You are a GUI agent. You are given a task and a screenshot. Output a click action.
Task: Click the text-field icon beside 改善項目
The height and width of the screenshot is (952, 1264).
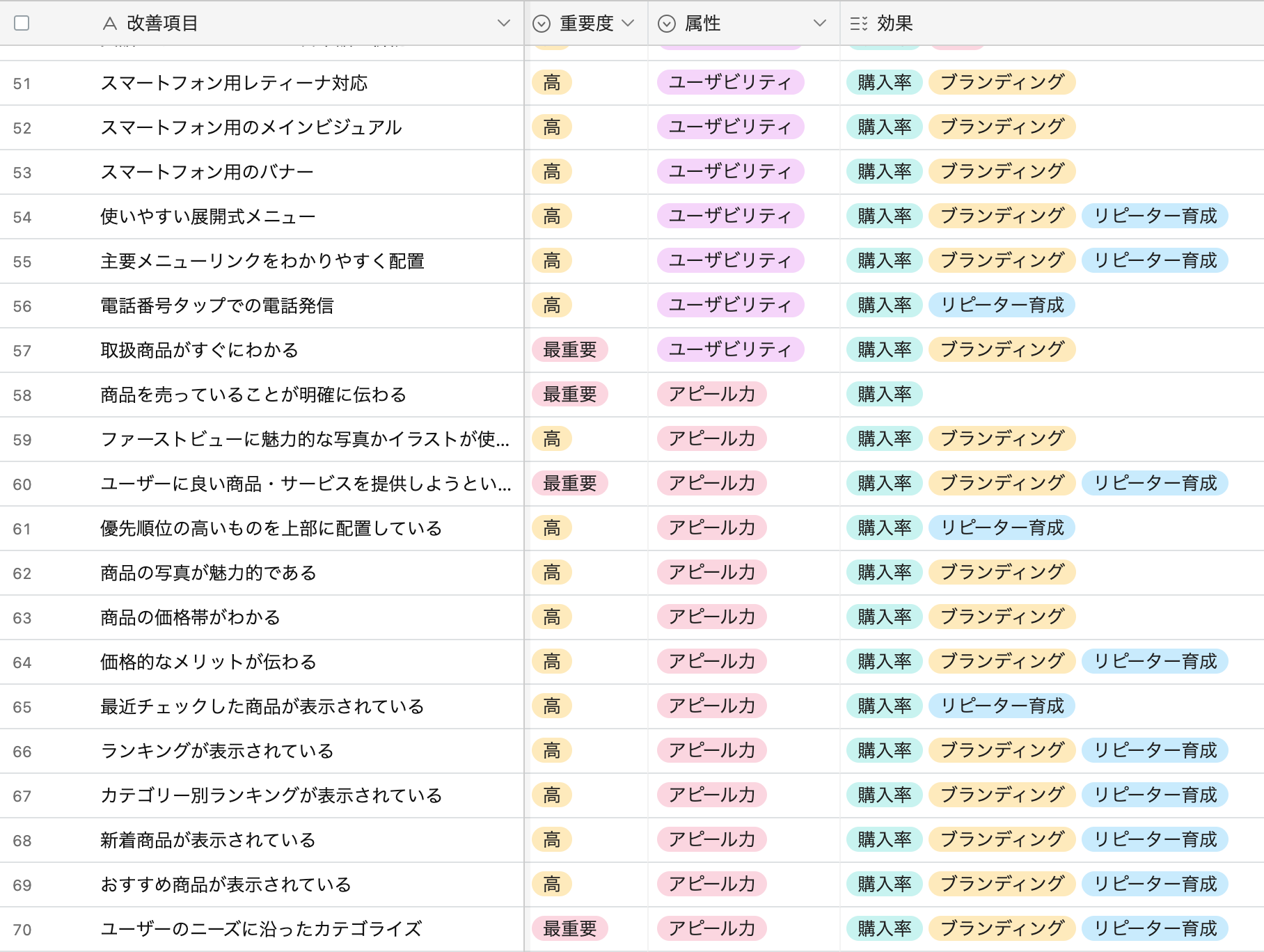tap(109, 24)
